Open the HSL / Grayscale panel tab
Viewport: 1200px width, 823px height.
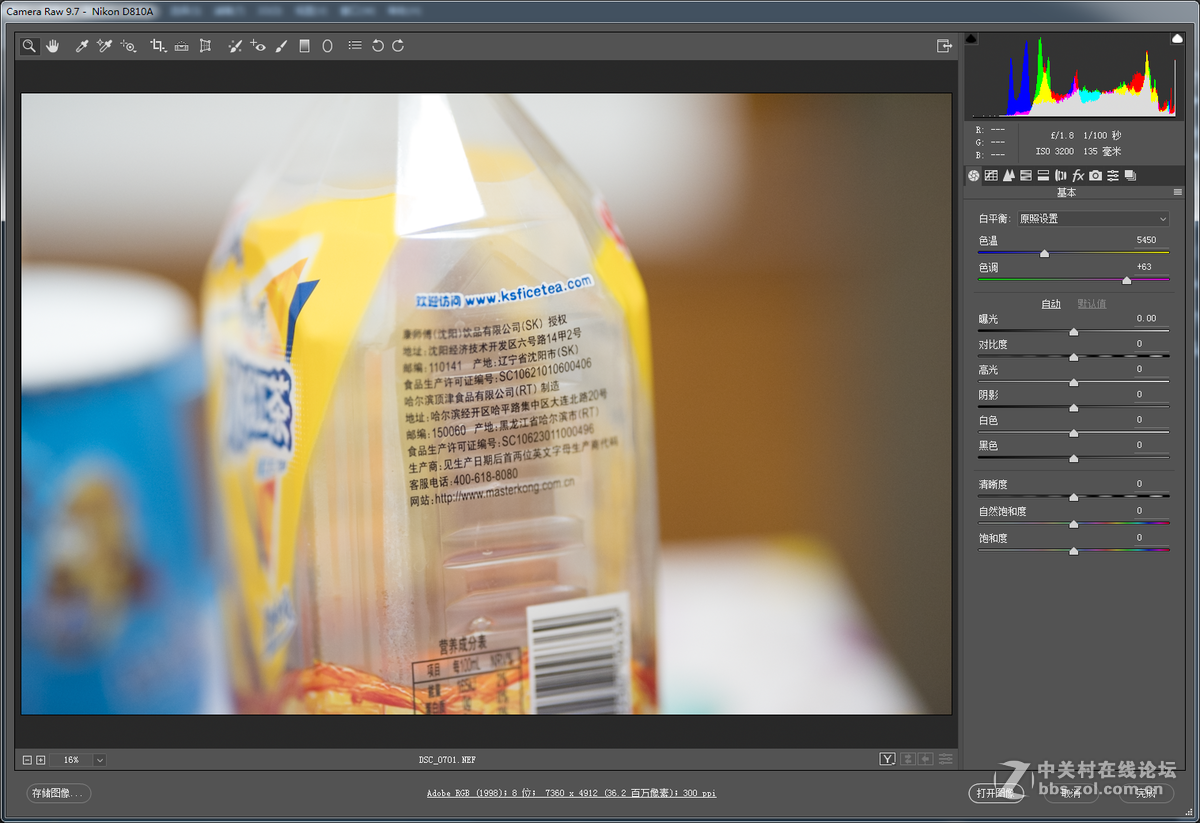[x=1026, y=176]
